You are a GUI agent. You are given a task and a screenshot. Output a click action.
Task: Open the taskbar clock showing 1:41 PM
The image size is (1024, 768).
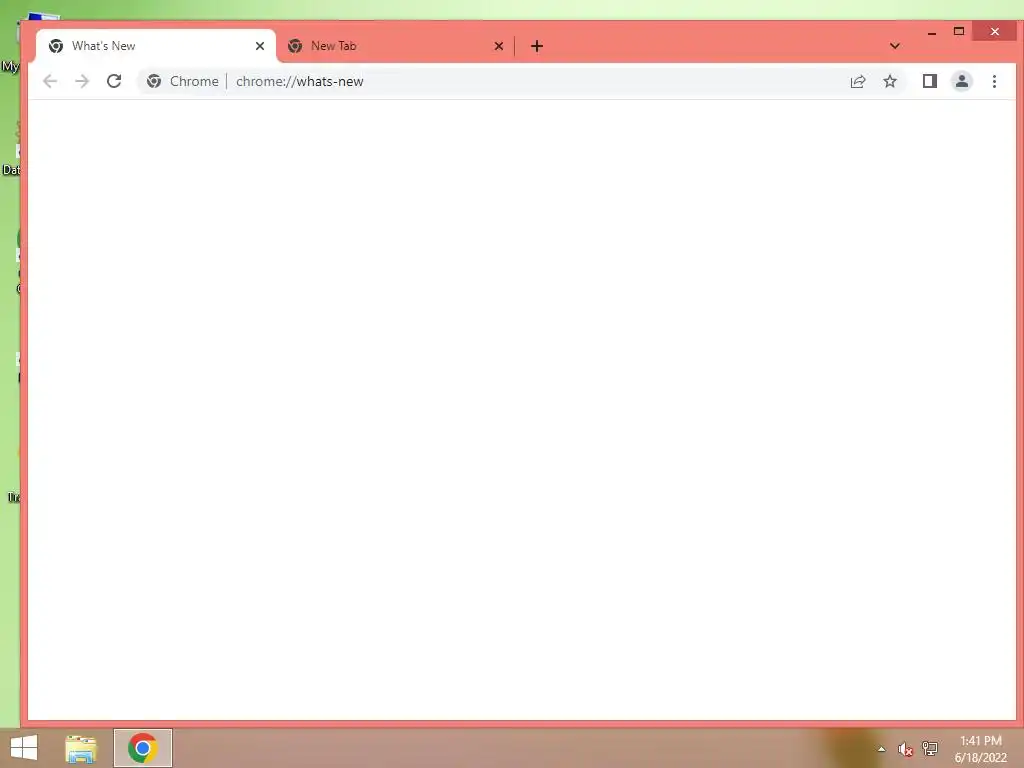coord(980,749)
